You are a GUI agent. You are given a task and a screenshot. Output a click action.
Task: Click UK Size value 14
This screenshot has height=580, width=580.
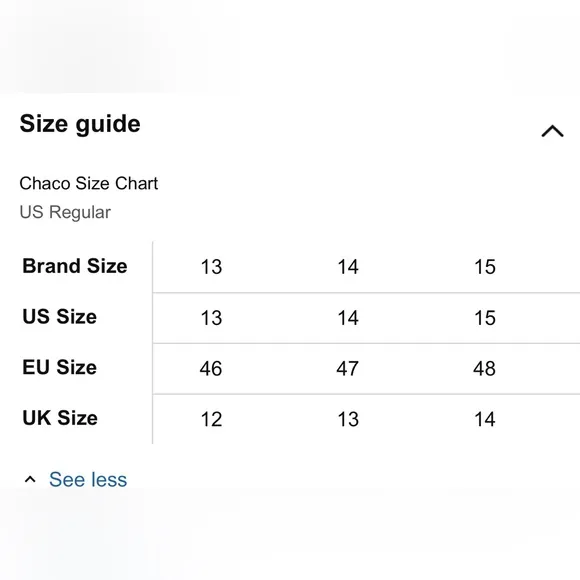(x=485, y=419)
